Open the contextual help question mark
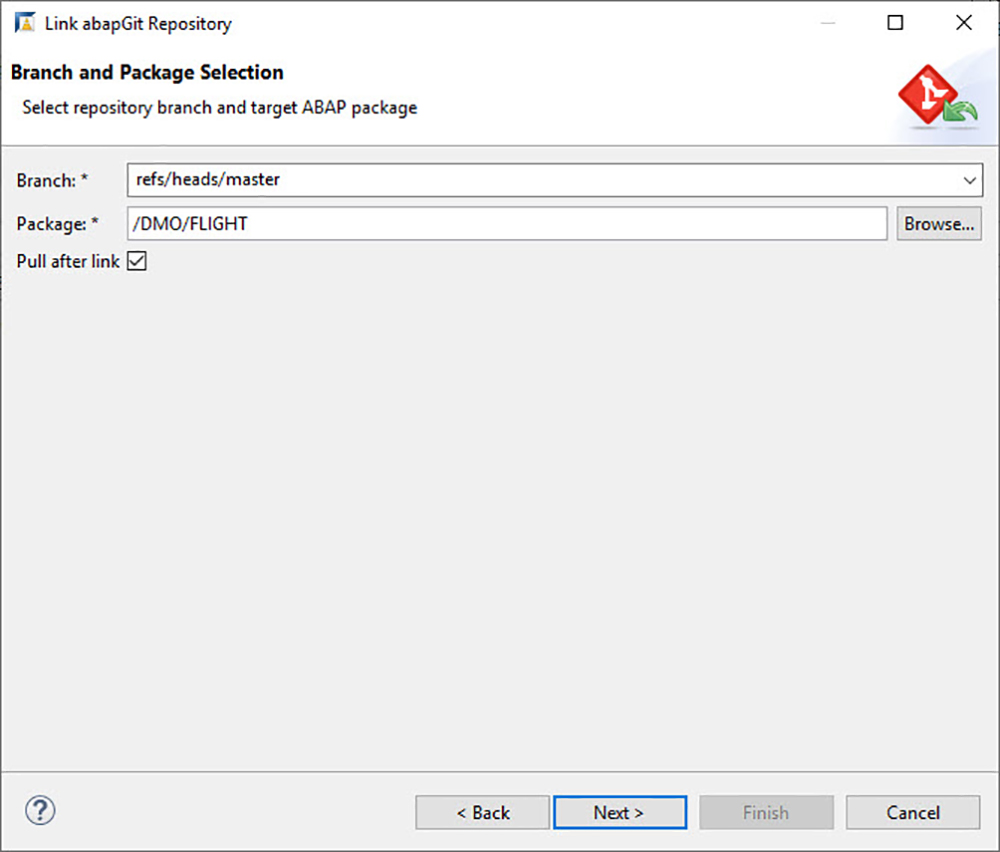The image size is (1000, 852). coord(39,811)
